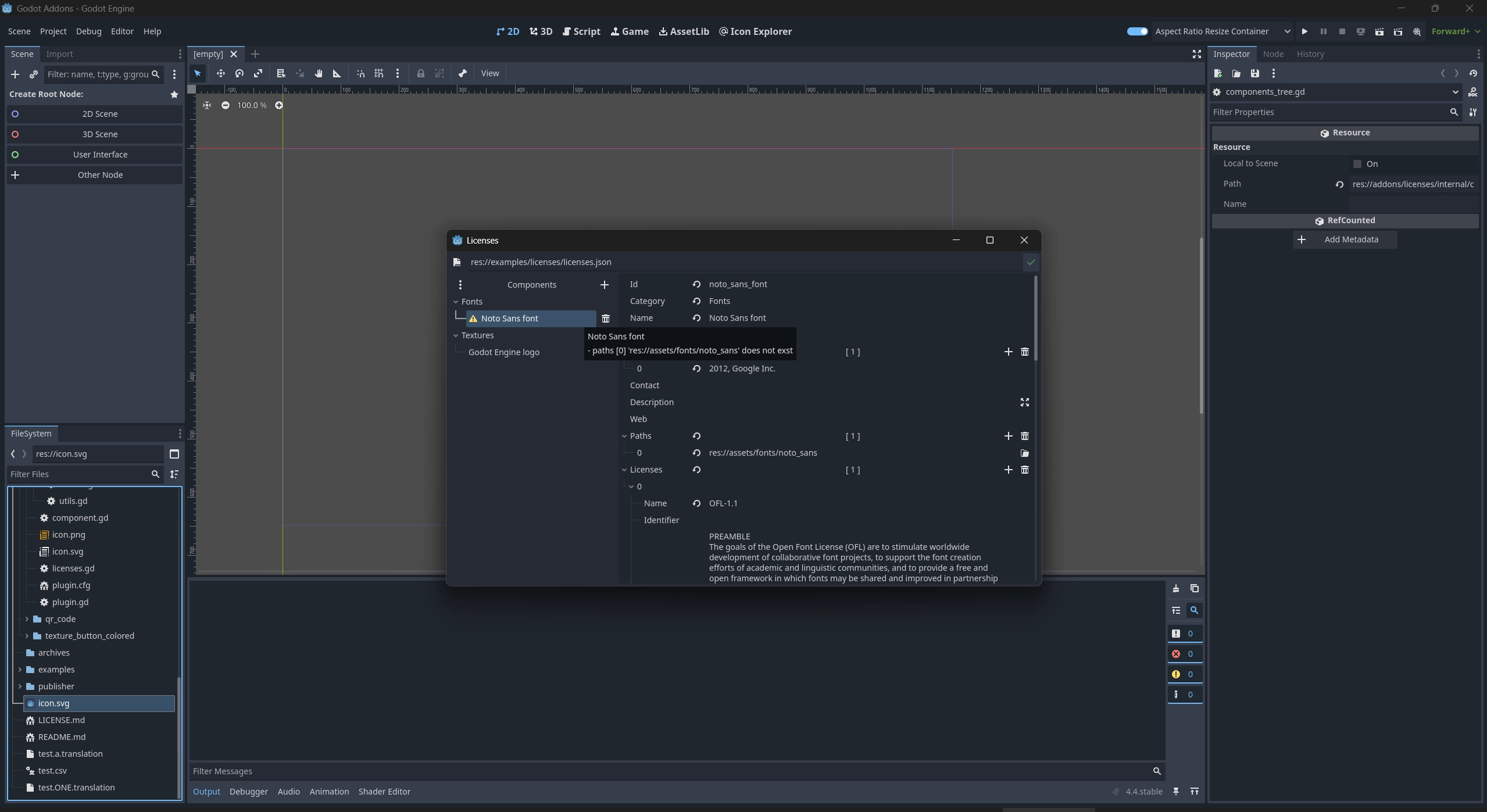This screenshot has height=812, width=1487.
Task: Instantiate child scene with link icon
Action: (x=33, y=74)
